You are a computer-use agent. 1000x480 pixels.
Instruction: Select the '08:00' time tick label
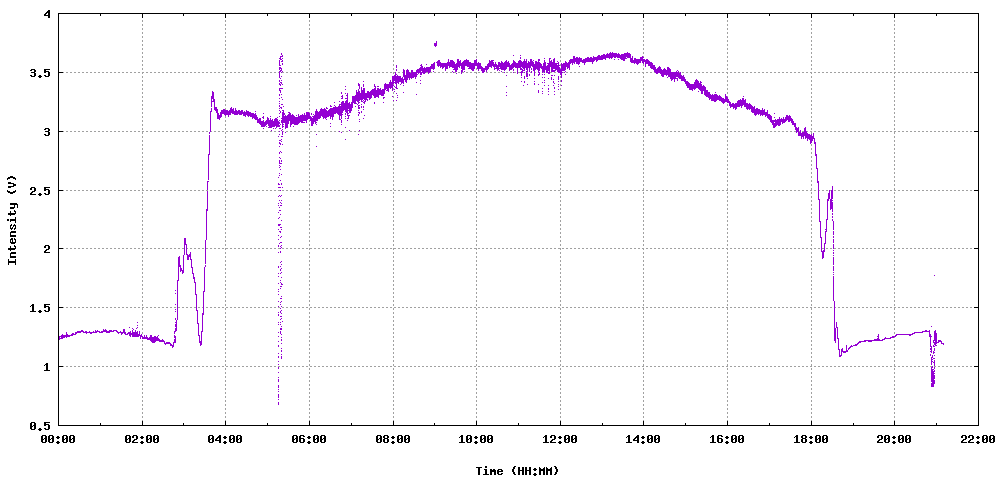tap(393, 439)
